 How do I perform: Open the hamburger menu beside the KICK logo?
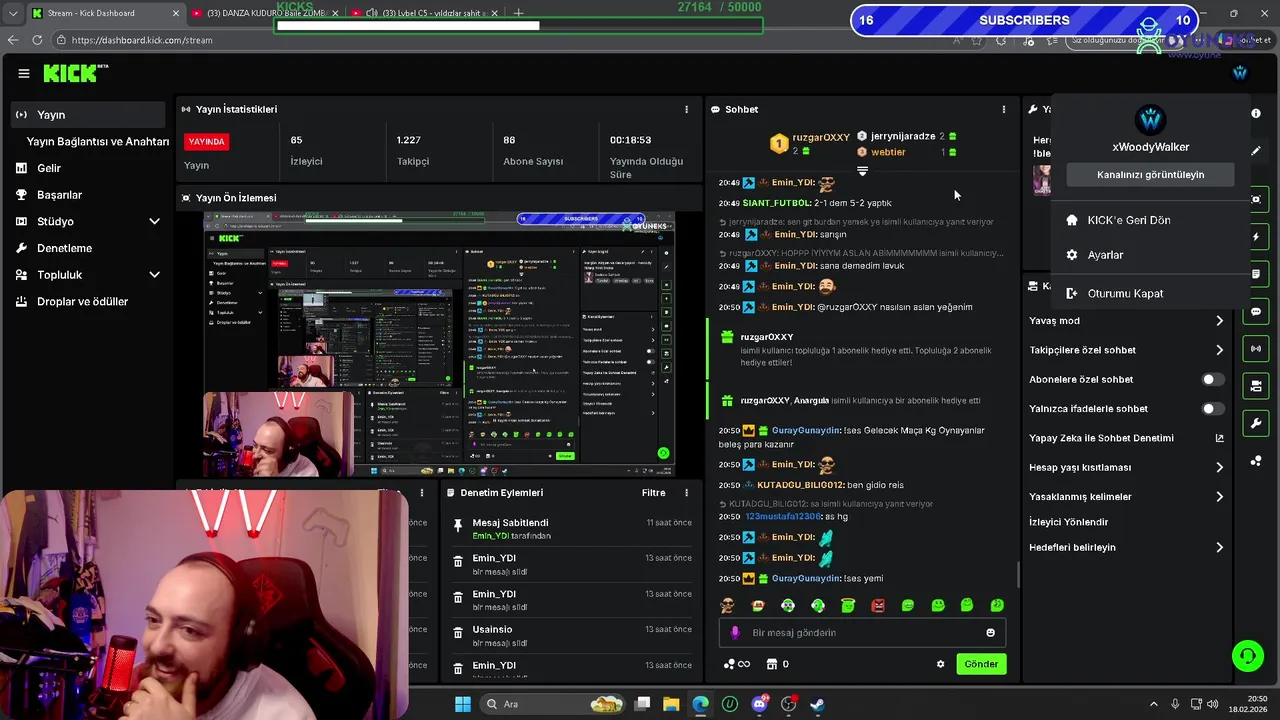click(x=24, y=73)
